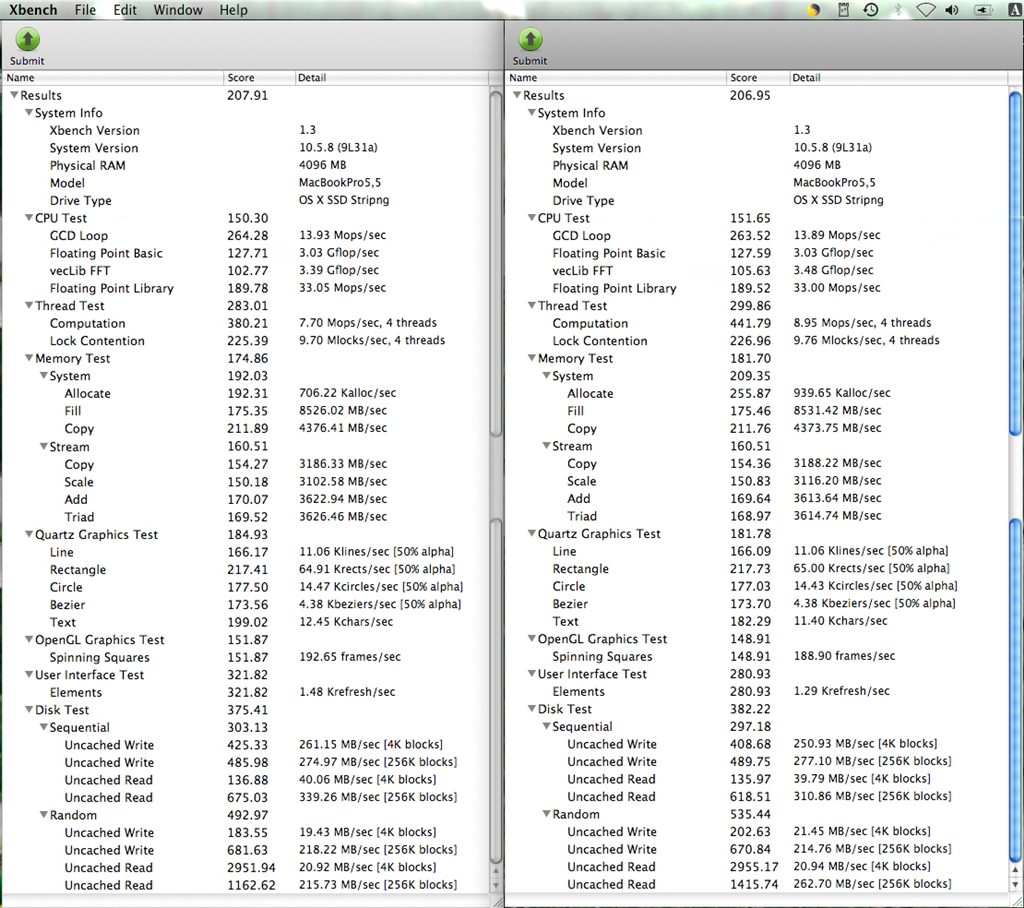Image resolution: width=1024 pixels, height=908 pixels.
Task: Click Score column header in left window
Action: pyautogui.click(x=259, y=77)
